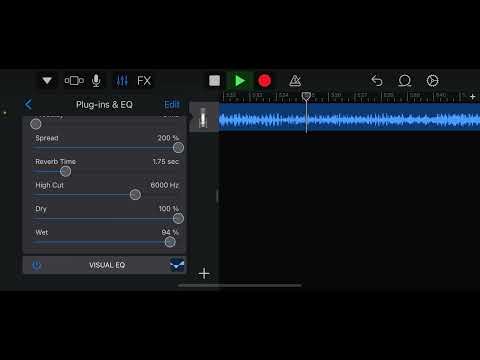Add song section using ruler plus
Image resolution: width=480 pixels, height=360 pixels.
pos(473,97)
